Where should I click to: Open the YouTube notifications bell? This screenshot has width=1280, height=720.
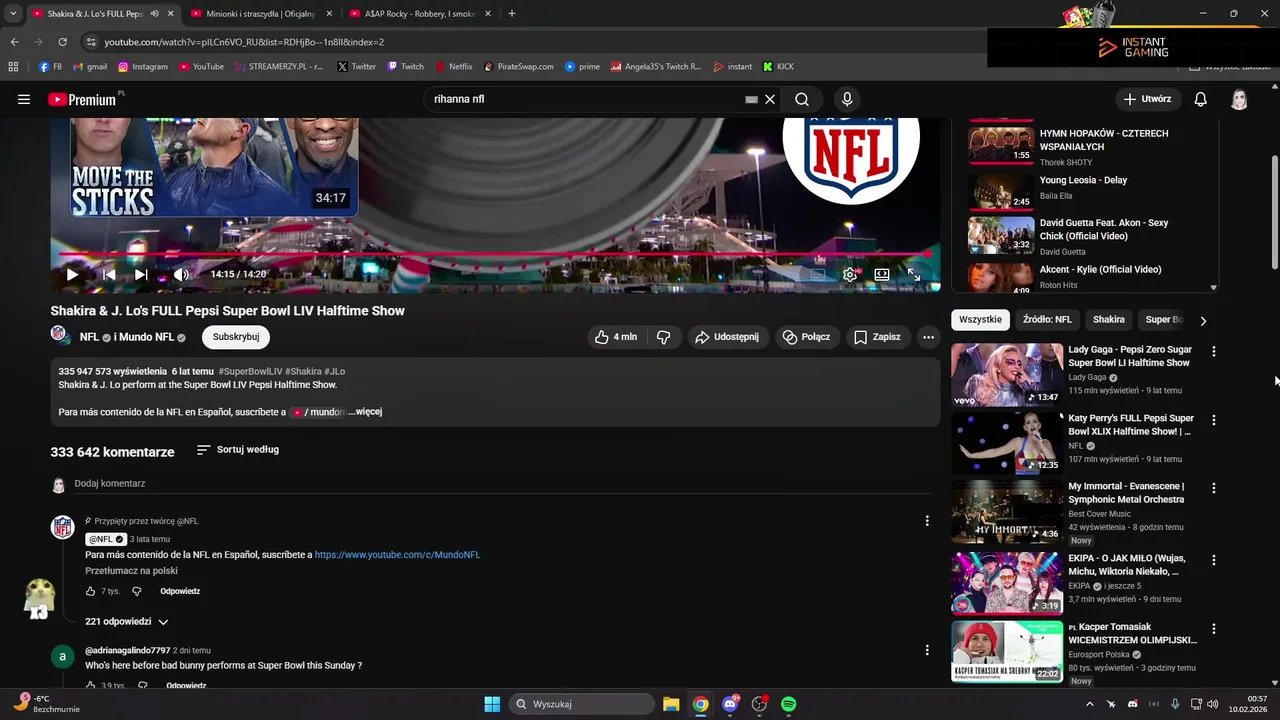1201,99
